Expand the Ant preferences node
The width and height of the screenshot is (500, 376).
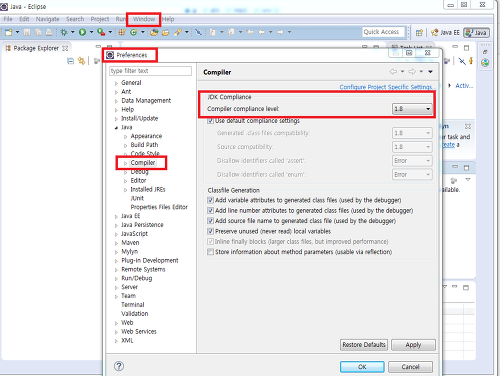pos(116,92)
